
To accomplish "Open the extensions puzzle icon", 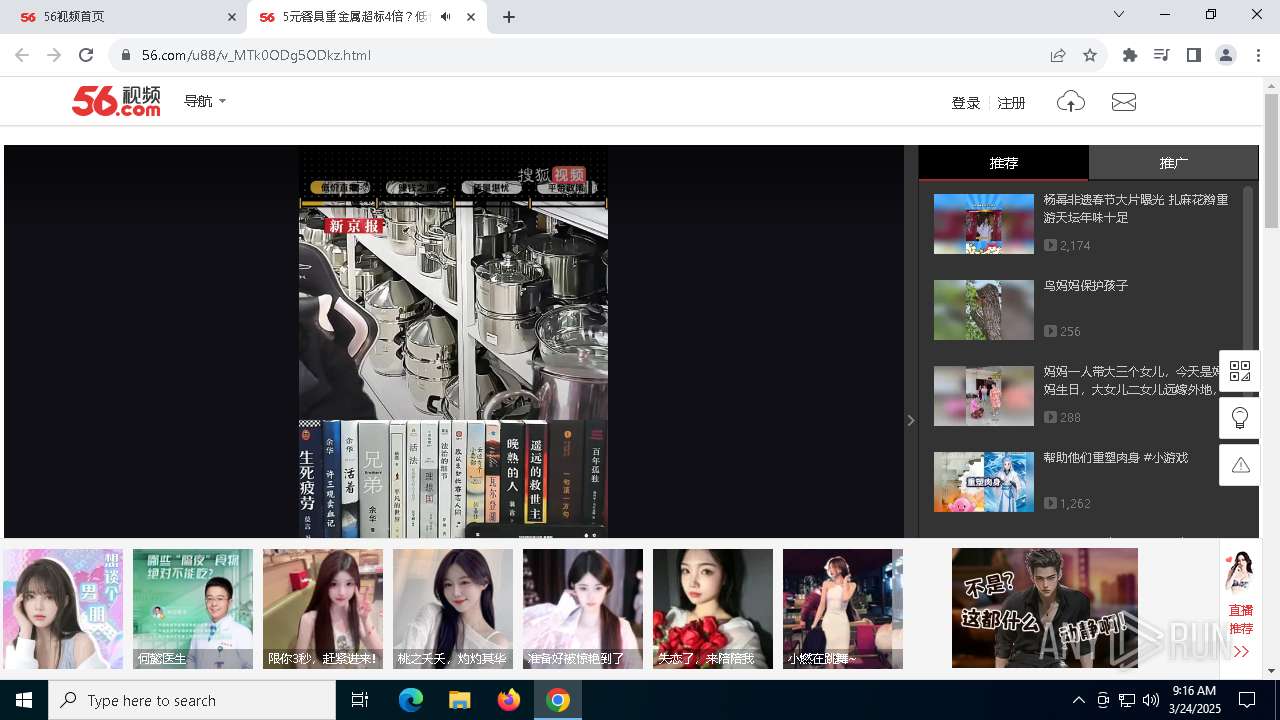I will (1130, 55).
